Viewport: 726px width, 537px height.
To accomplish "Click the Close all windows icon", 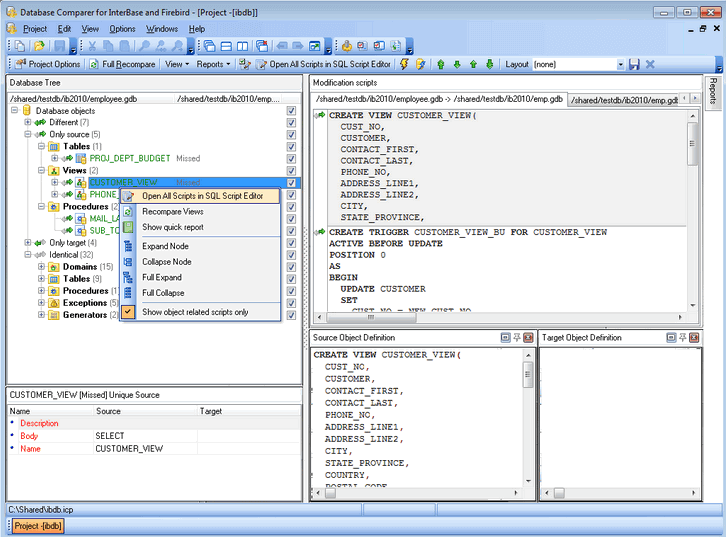I will pos(262,46).
